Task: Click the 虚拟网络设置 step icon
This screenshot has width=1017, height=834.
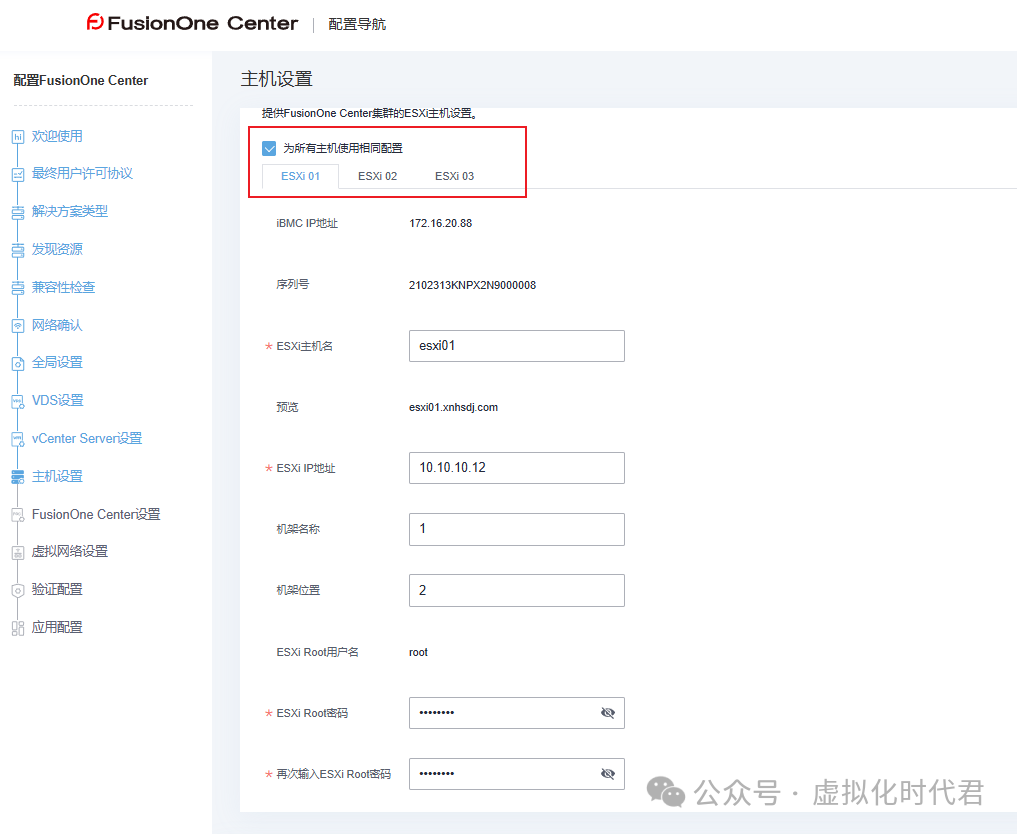Action: [x=18, y=553]
